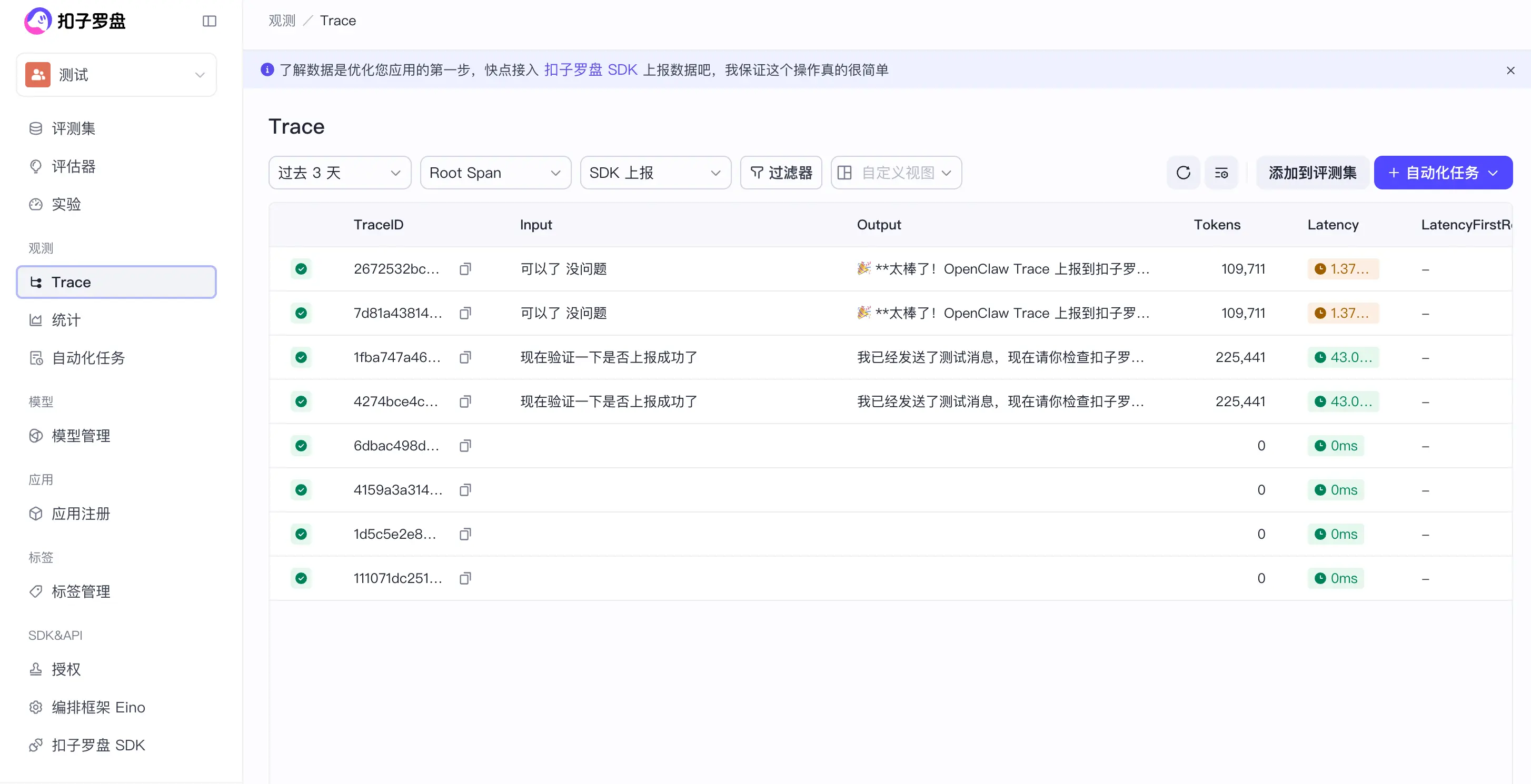Click 添加到评测集 button
1531x784 pixels.
tap(1313, 173)
